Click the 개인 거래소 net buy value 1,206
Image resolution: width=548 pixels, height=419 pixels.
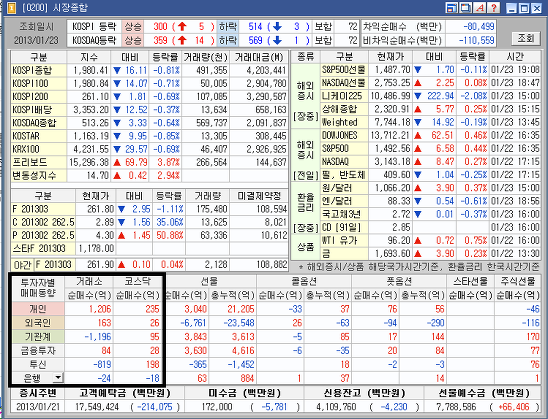pyautogui.click(x=100, y=309)
